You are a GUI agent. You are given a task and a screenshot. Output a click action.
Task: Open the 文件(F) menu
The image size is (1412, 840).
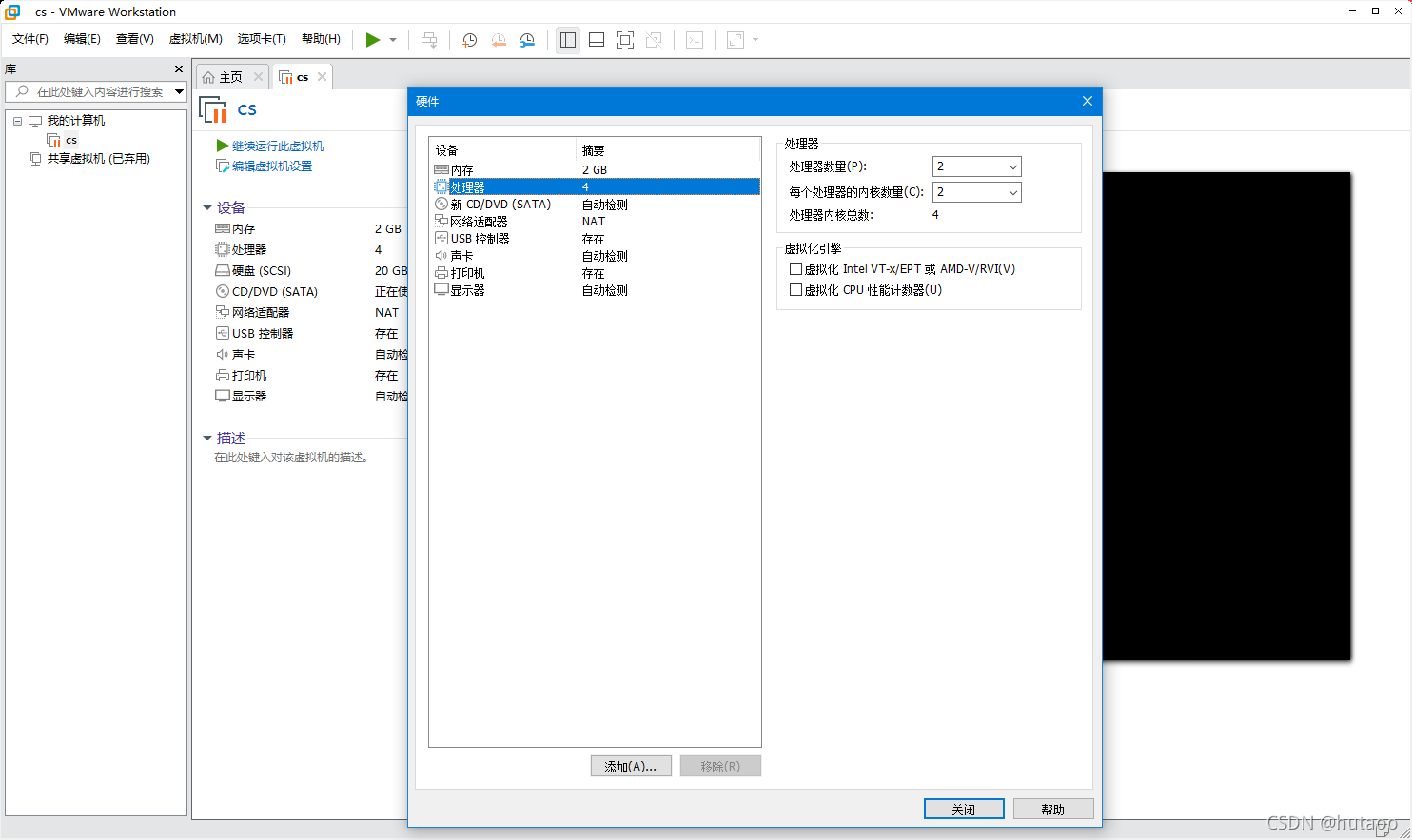tap(30, 39)
